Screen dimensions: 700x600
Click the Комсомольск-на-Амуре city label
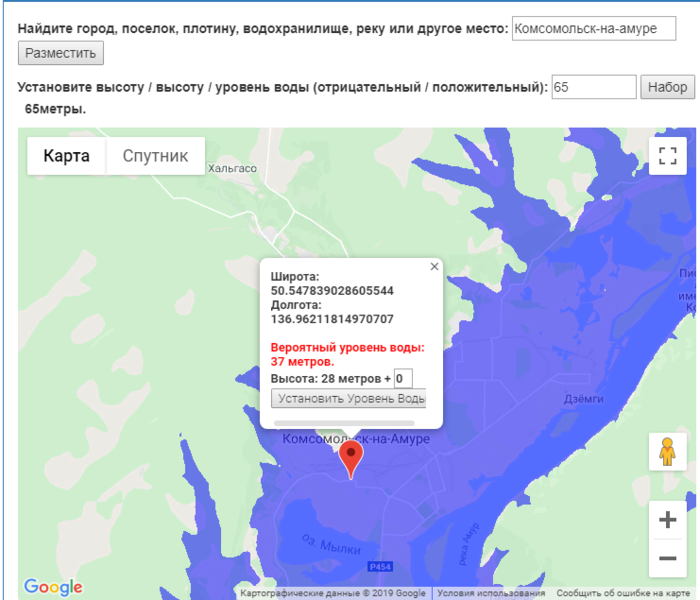pyautogui.click(x=356, y=439)
